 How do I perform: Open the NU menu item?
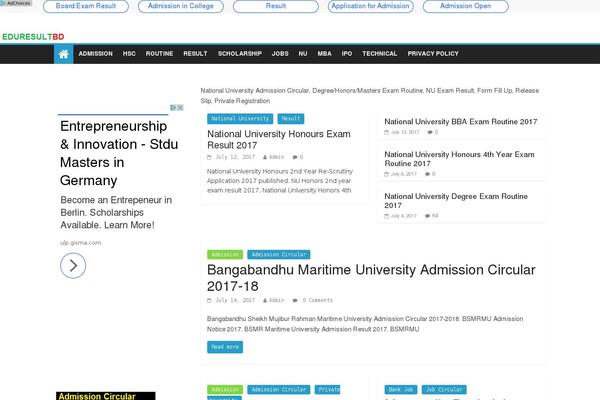click(303, 54)
